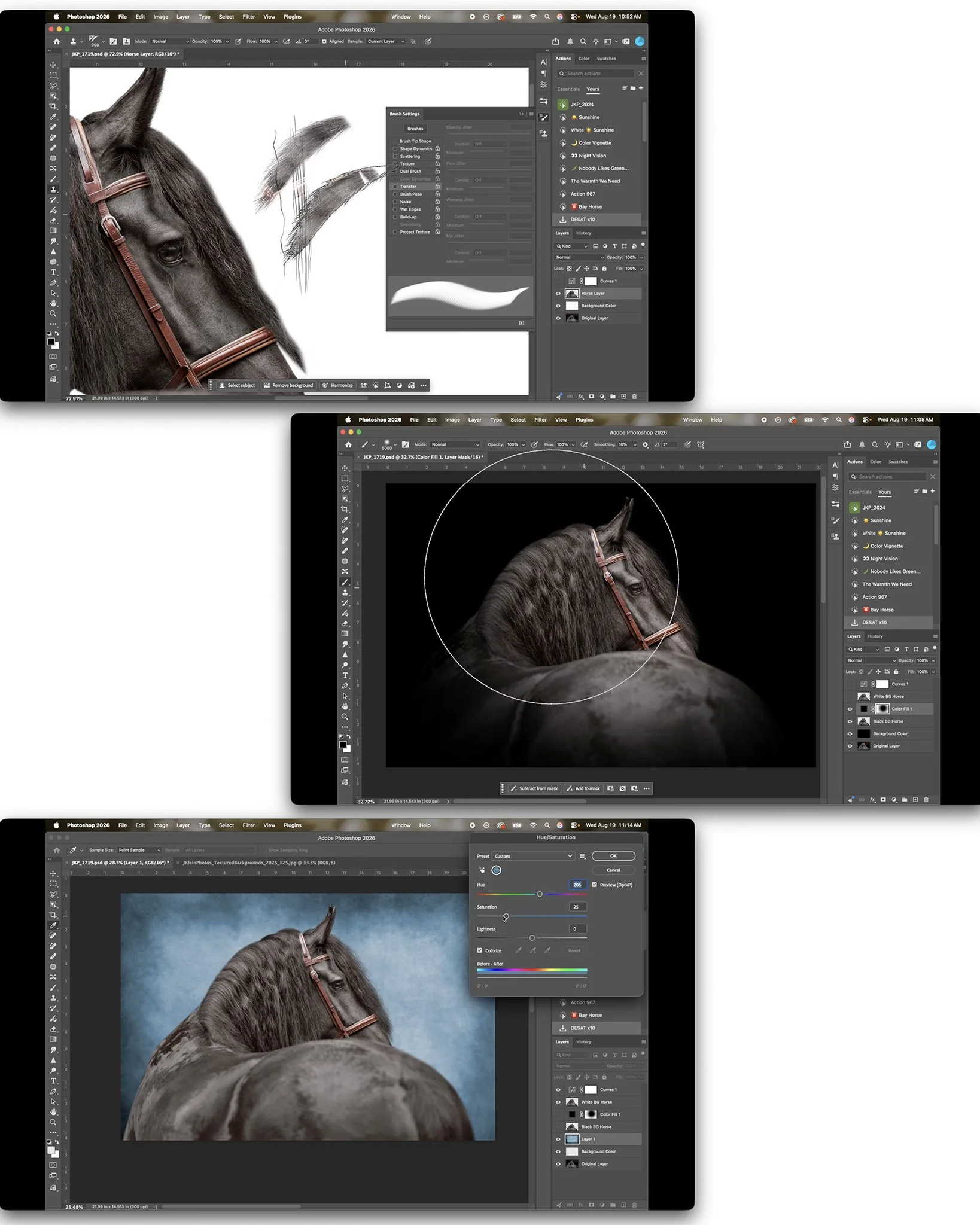Open Sample Current Layer dropdown
980x1225 pixels.
tap(386, 42)
